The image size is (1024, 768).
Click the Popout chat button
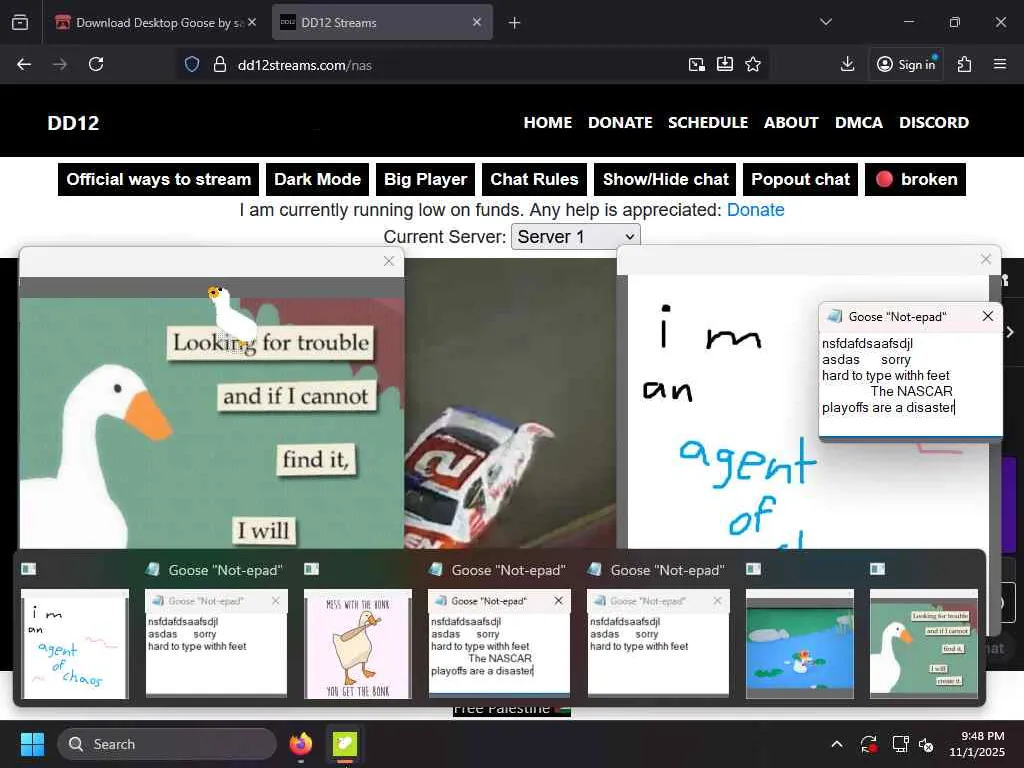(800, 180)
